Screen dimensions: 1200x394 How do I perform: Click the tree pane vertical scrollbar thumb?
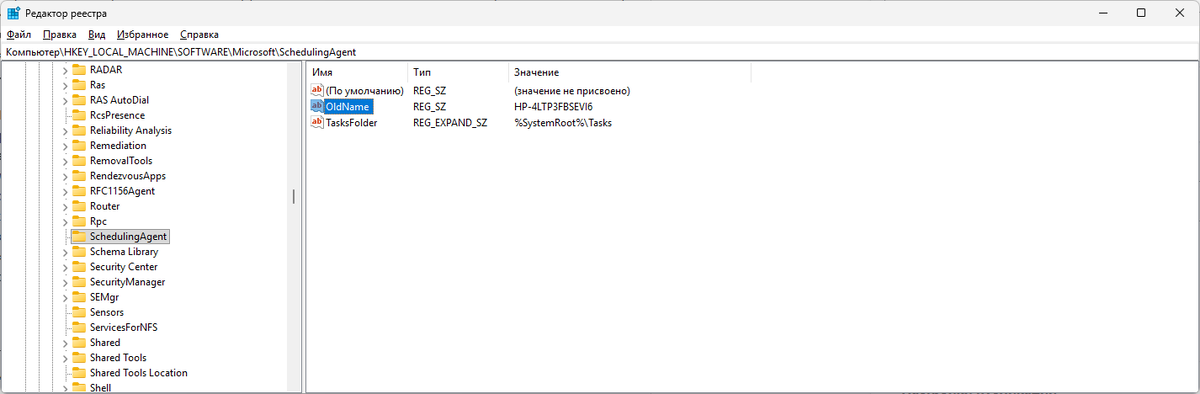click(293, 196)
